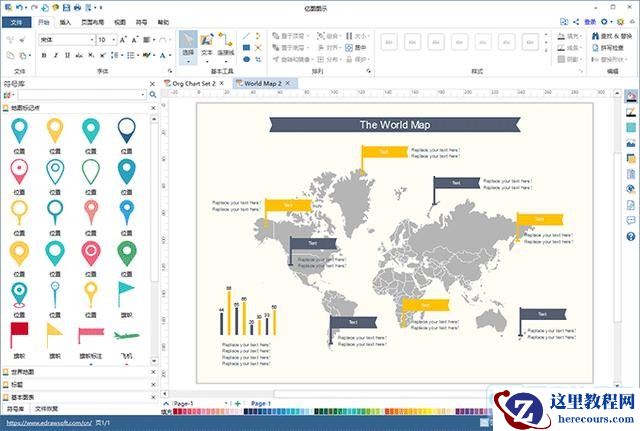This screenshot has width=640, height=431.
Task: Click the Save disk icon in title bar
Action: (67, 7)
